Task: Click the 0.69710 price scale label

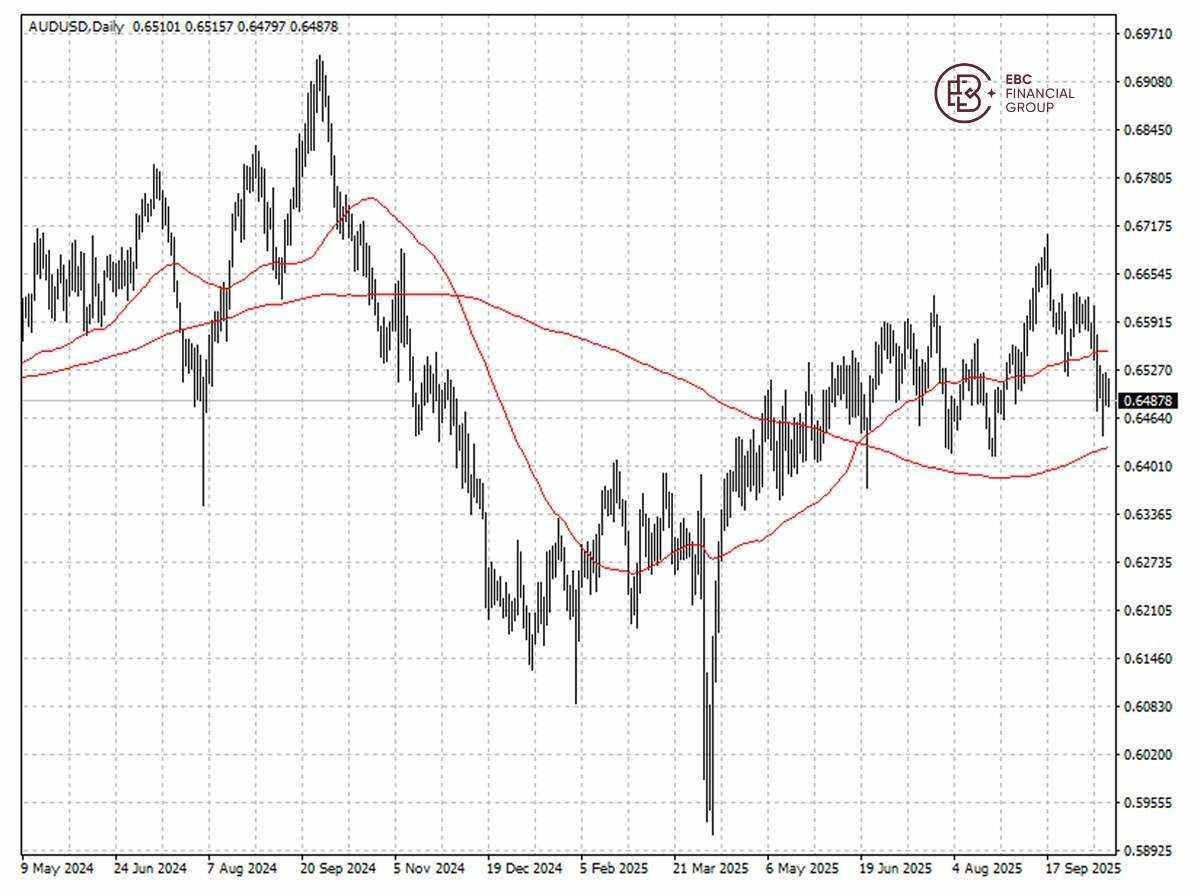Action: (1146, 33)
